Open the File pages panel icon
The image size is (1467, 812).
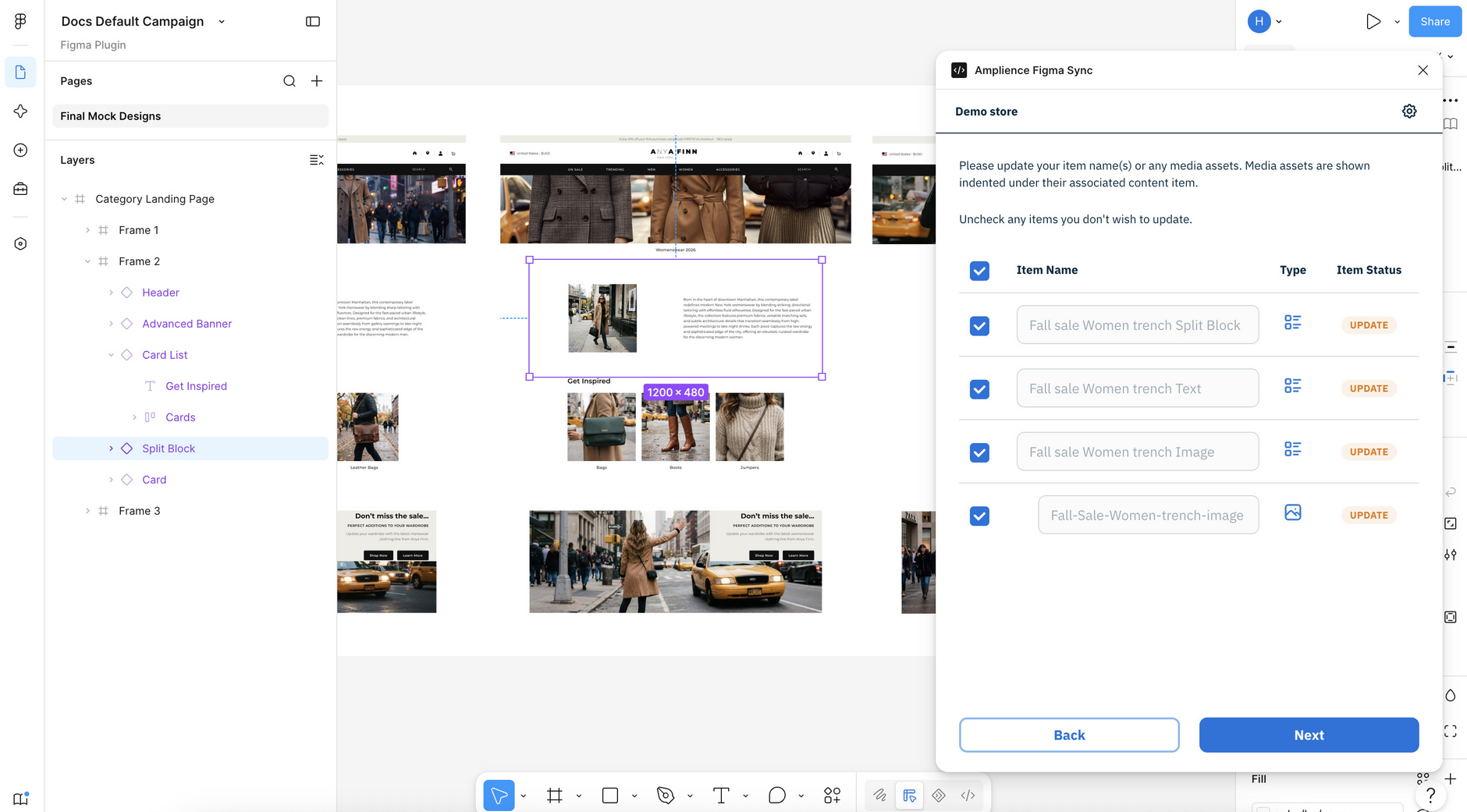point(20,73)
